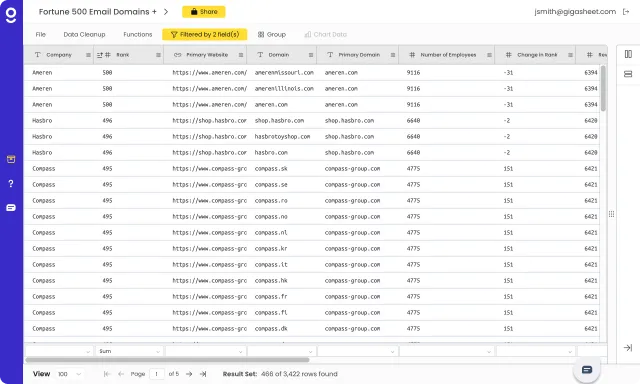Viewport: 640px width, 384px height.
Task: Sort by the Company column header
Action: point(59,55)
